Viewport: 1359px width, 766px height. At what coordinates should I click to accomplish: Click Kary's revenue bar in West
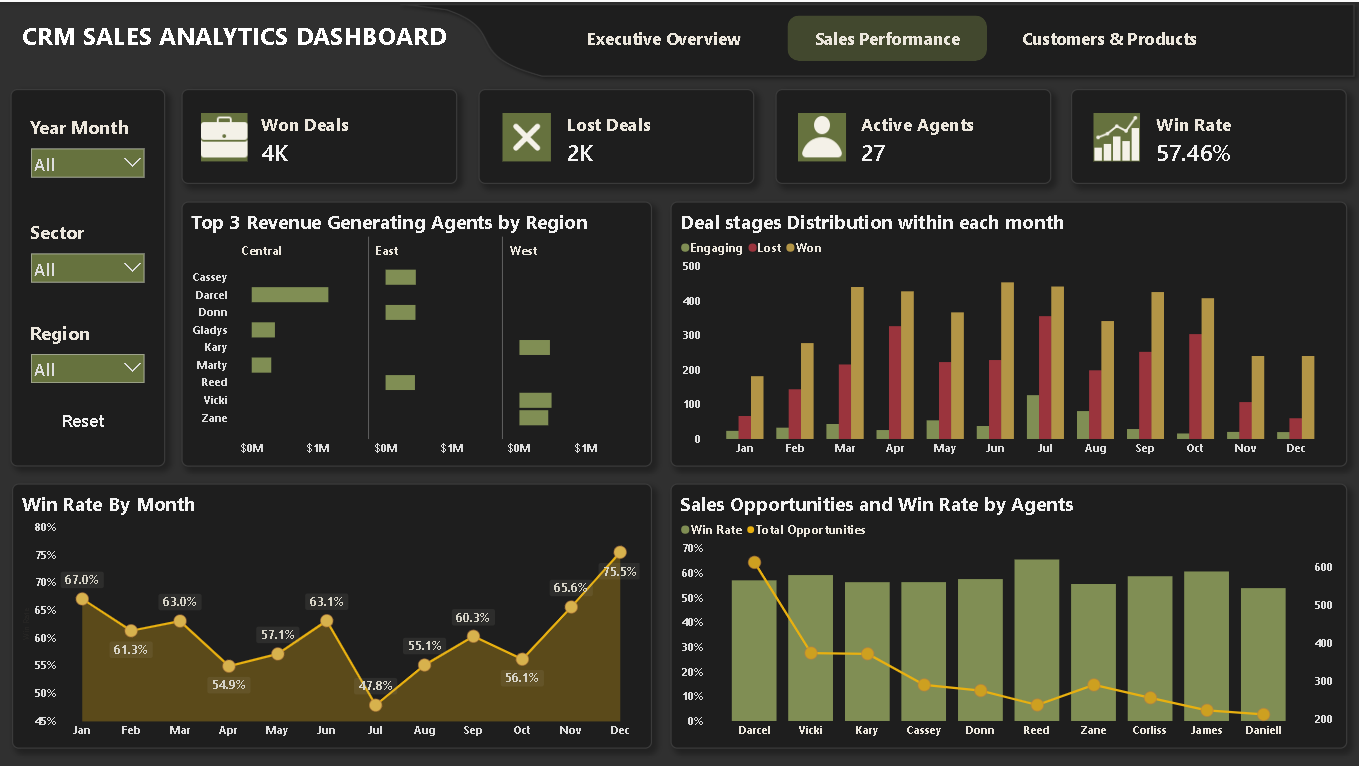(534, 347)
